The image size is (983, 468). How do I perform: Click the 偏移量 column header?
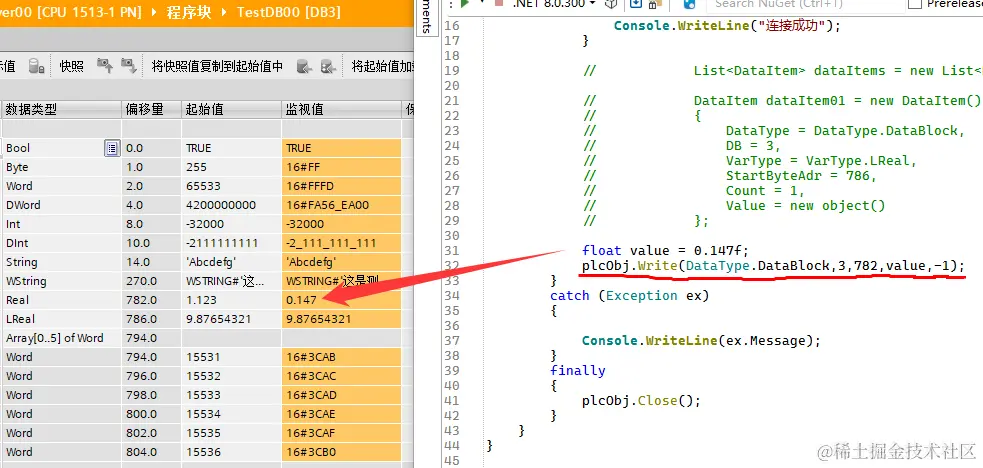(x=152, y=110)
